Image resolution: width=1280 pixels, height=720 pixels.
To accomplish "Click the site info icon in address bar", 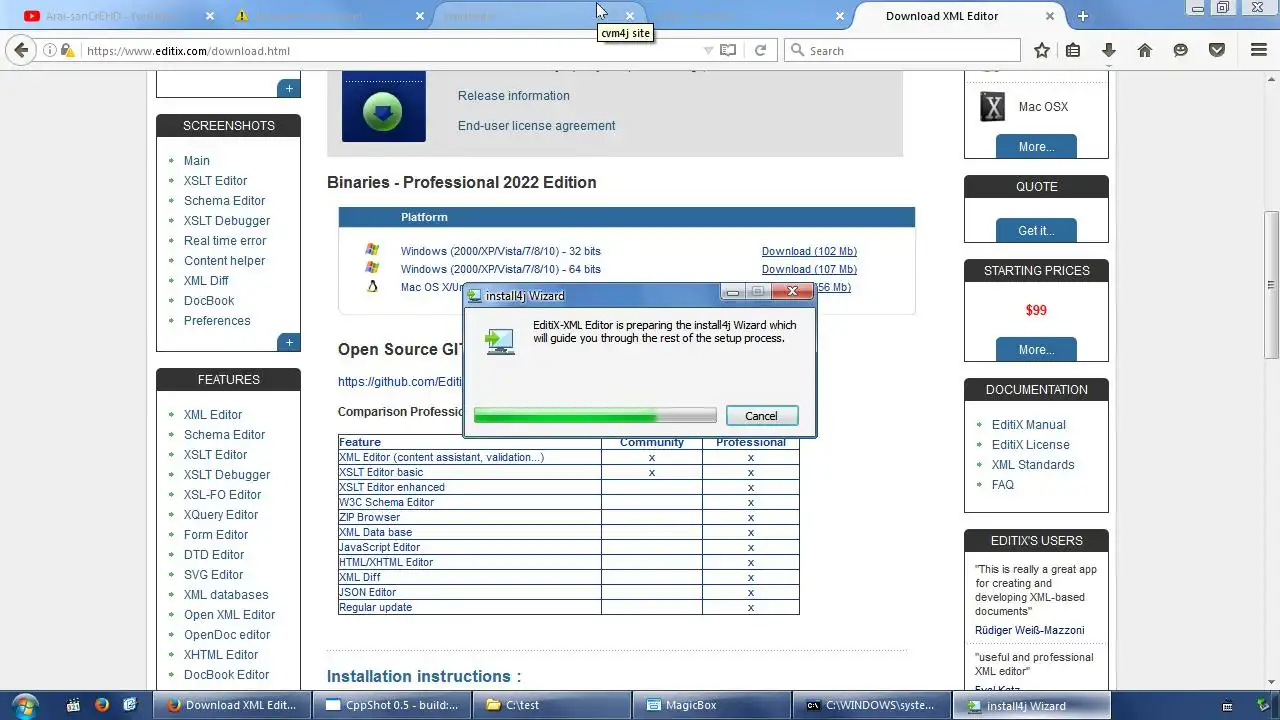I will (50, 50).
